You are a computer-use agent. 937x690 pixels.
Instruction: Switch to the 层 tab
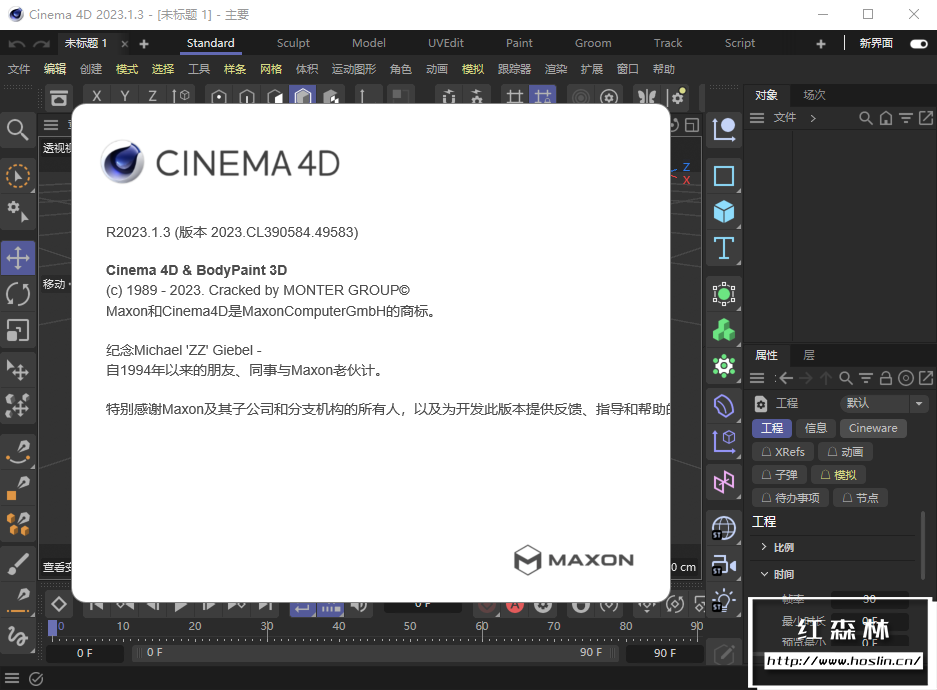[809, 355]
